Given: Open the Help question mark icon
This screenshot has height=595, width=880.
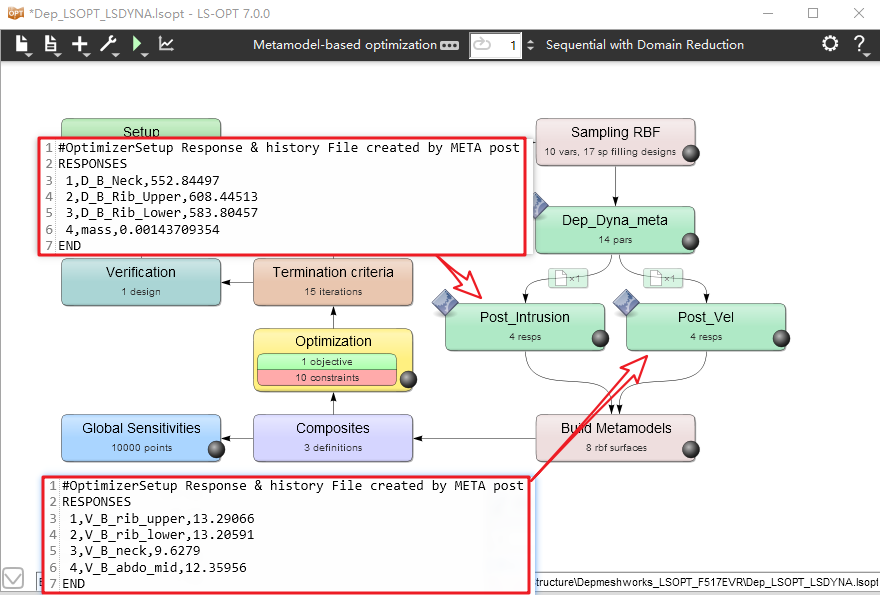Looking at the screenshot, I should [859, 43].
